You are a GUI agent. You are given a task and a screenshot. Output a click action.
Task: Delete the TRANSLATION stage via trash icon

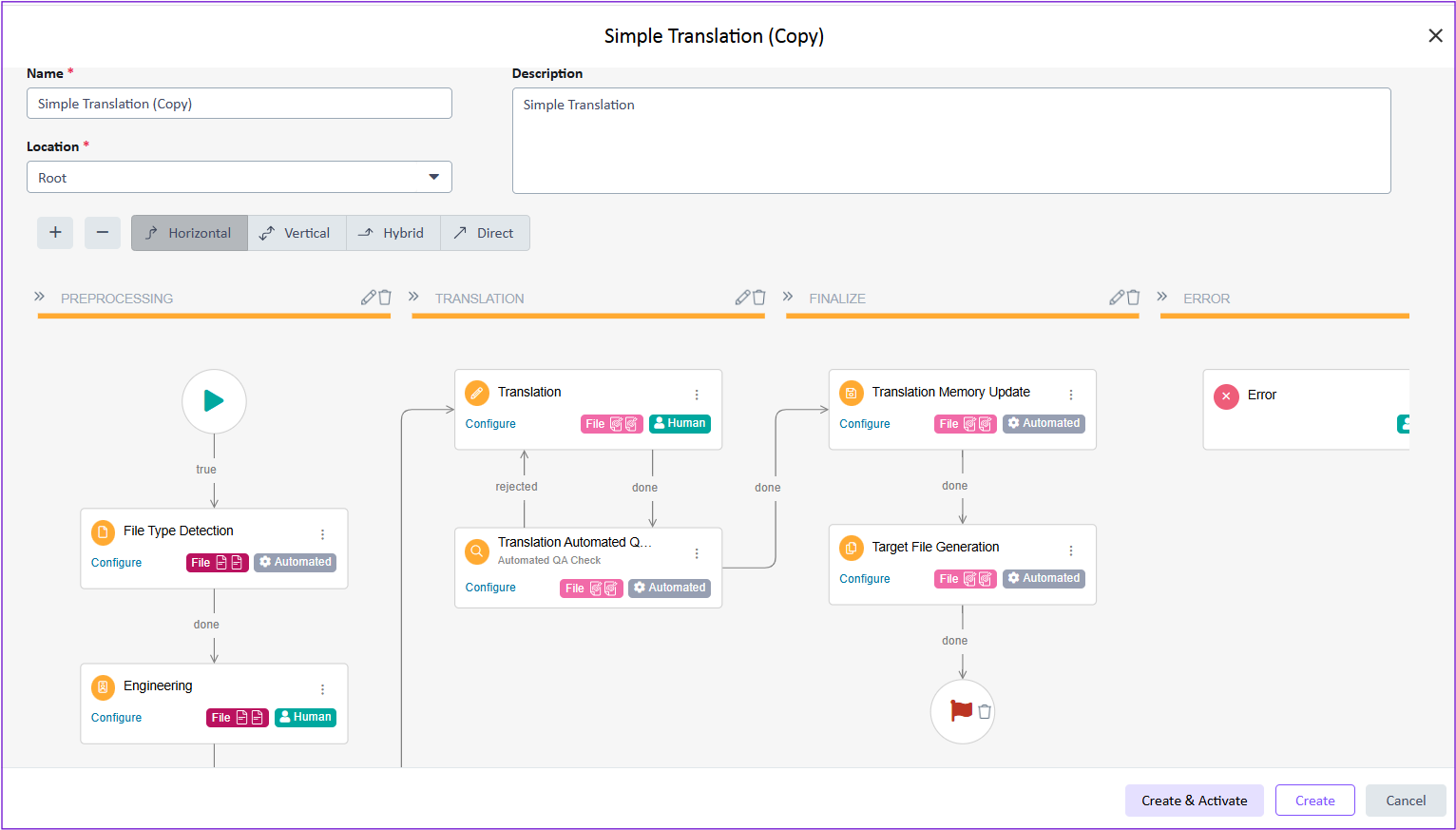[759, 298]
